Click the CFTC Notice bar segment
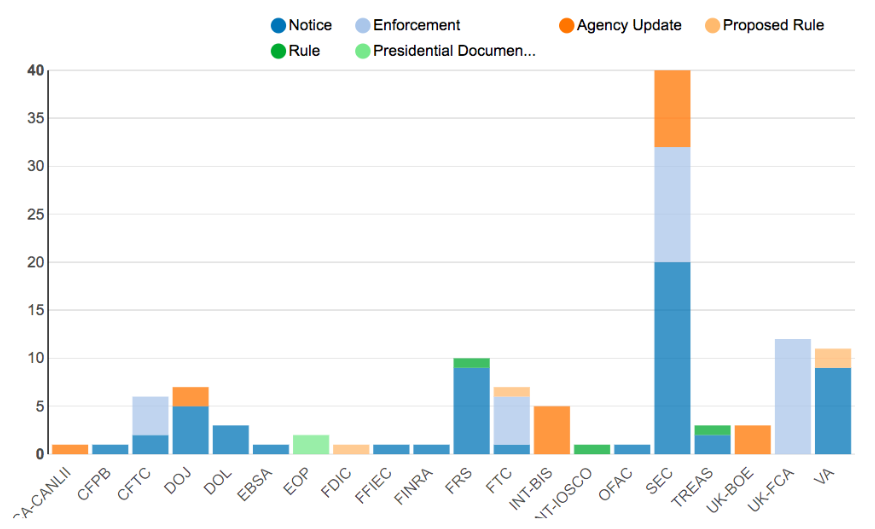875x529 pixels. pos(150,444)
